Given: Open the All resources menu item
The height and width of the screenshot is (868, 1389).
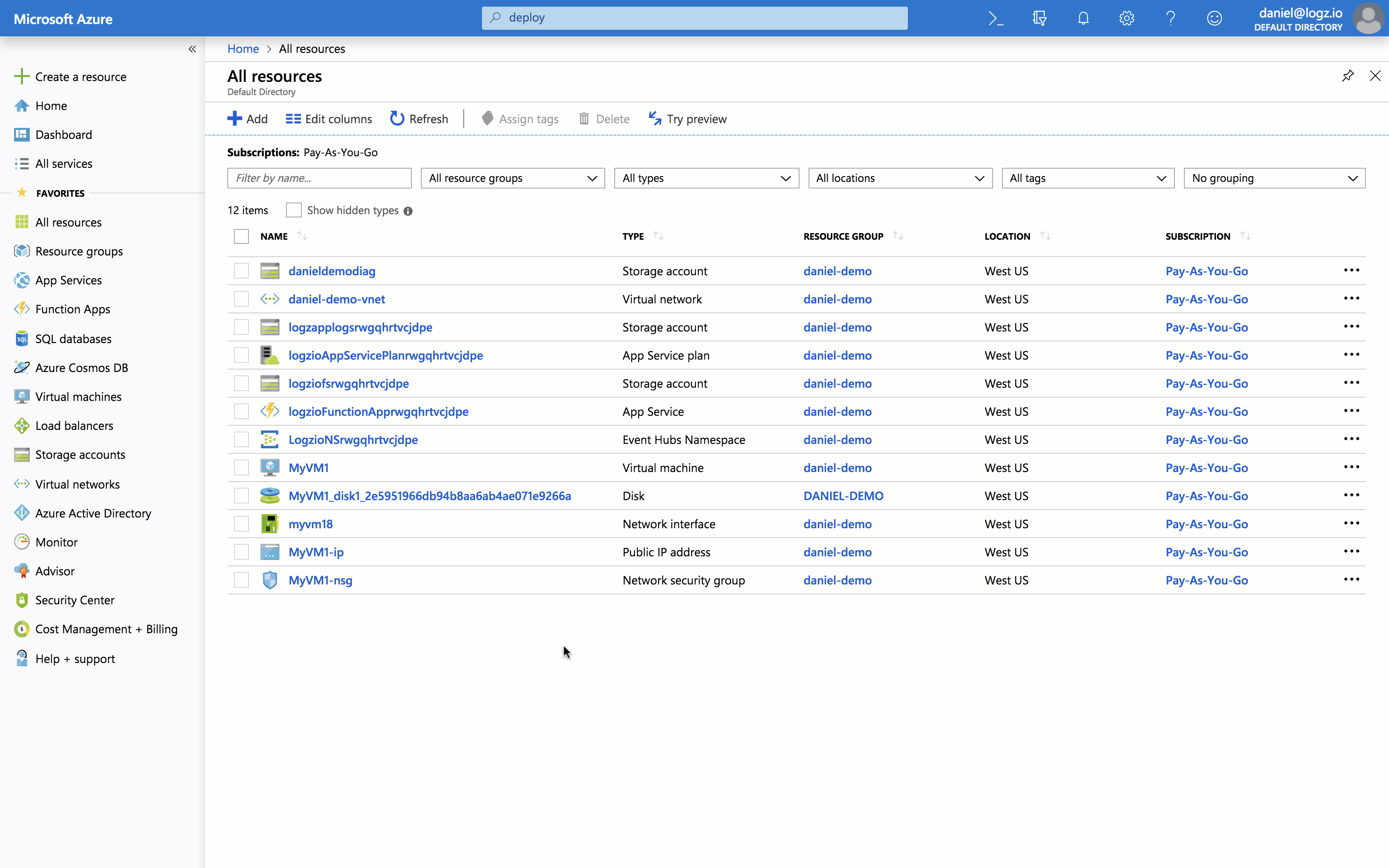Looking at the screenshot, I should 68,221.
